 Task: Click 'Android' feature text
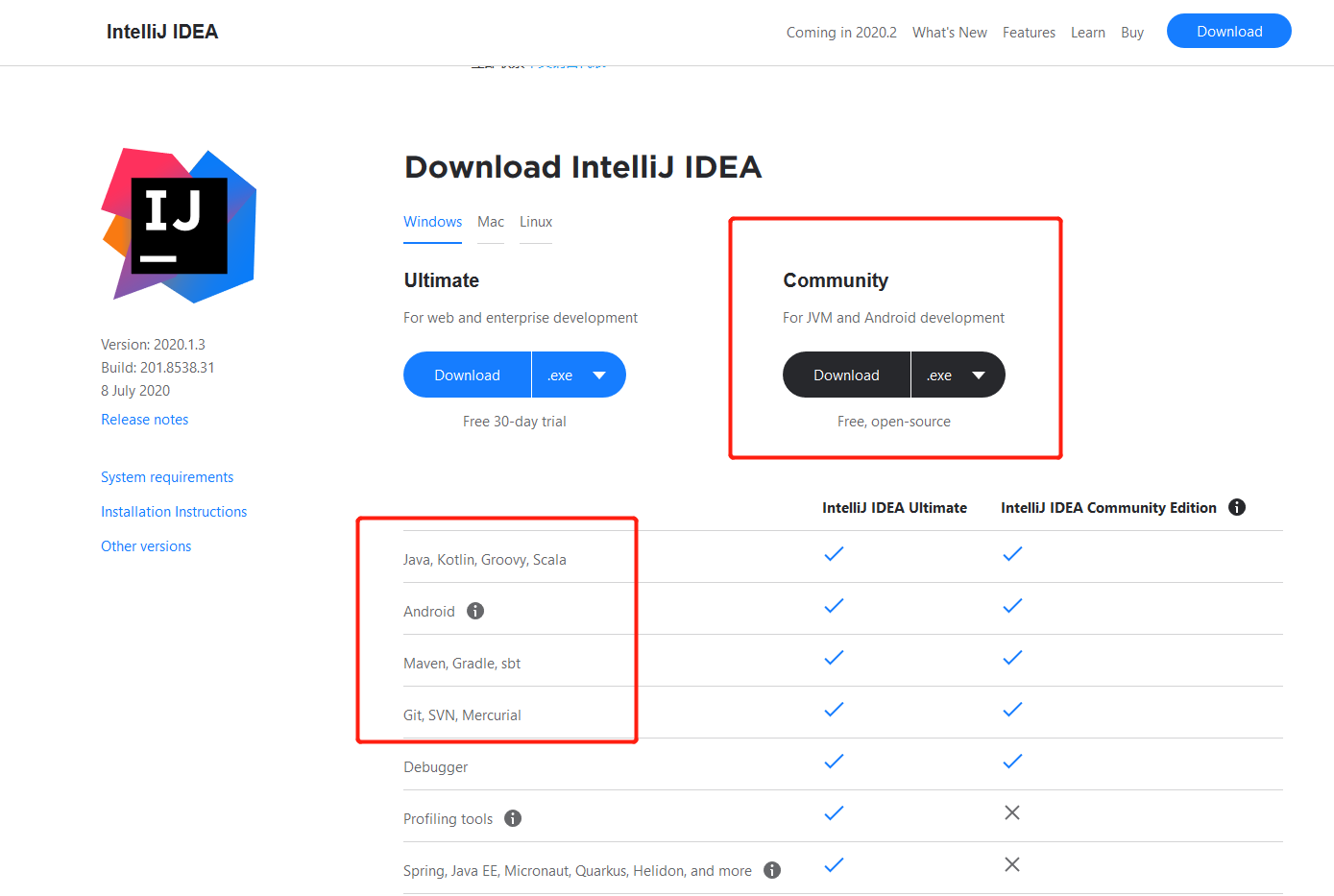tap(429, 612)
